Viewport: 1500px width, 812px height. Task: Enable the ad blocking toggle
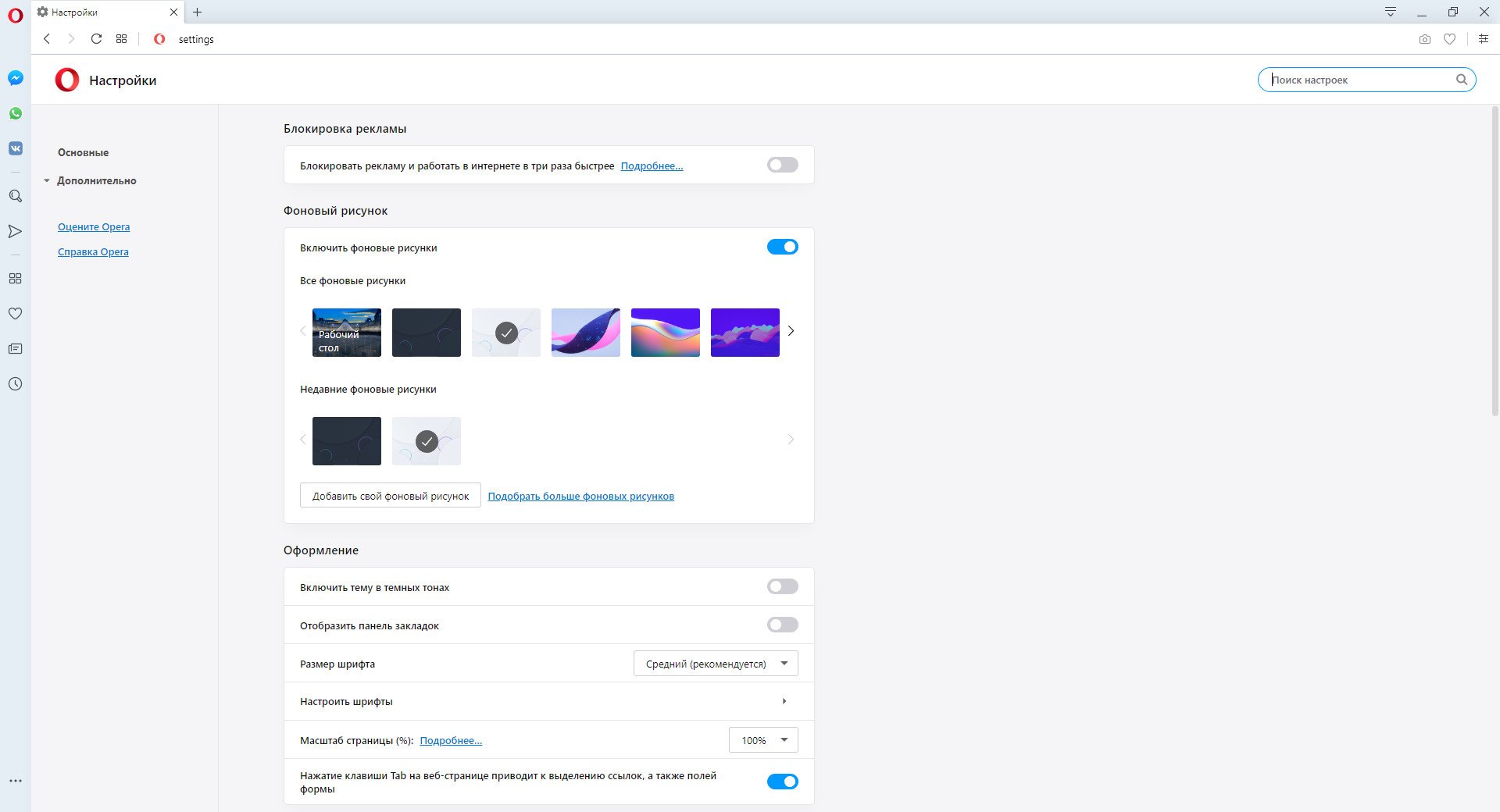tap(782, 165)
